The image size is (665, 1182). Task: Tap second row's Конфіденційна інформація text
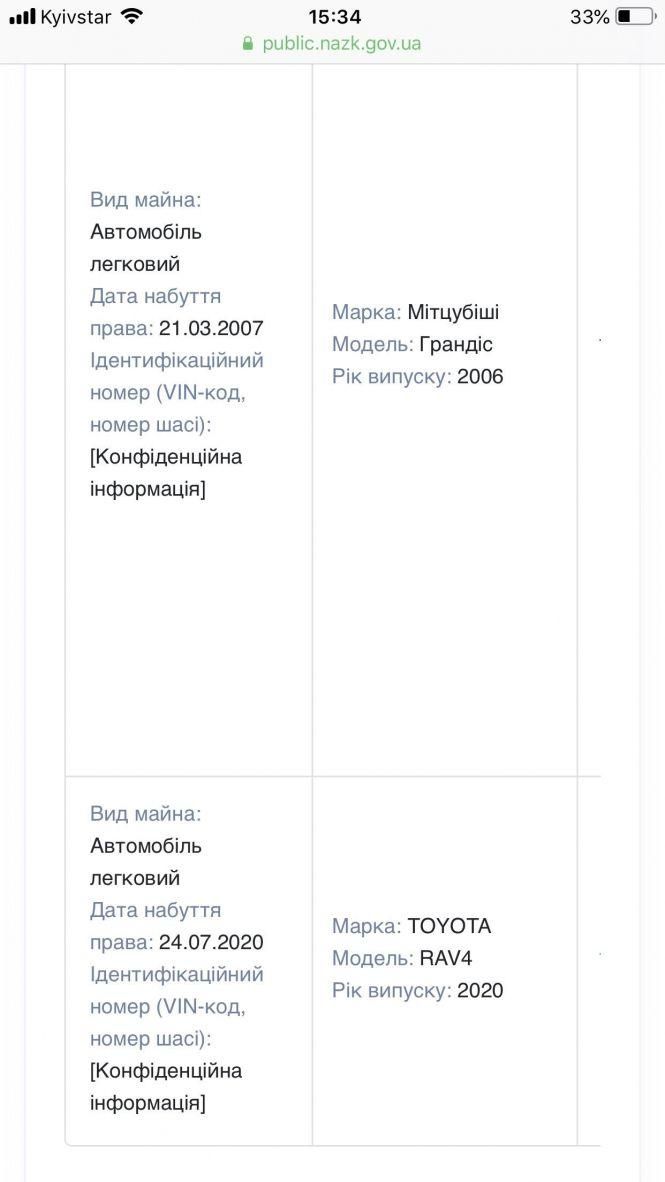166,1087
